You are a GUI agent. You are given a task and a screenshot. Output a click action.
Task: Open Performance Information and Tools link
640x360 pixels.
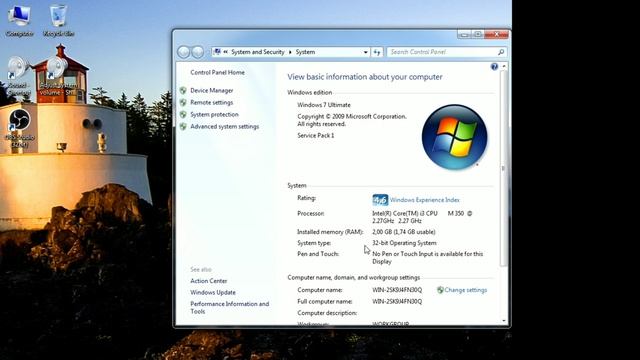coord(229,308)
